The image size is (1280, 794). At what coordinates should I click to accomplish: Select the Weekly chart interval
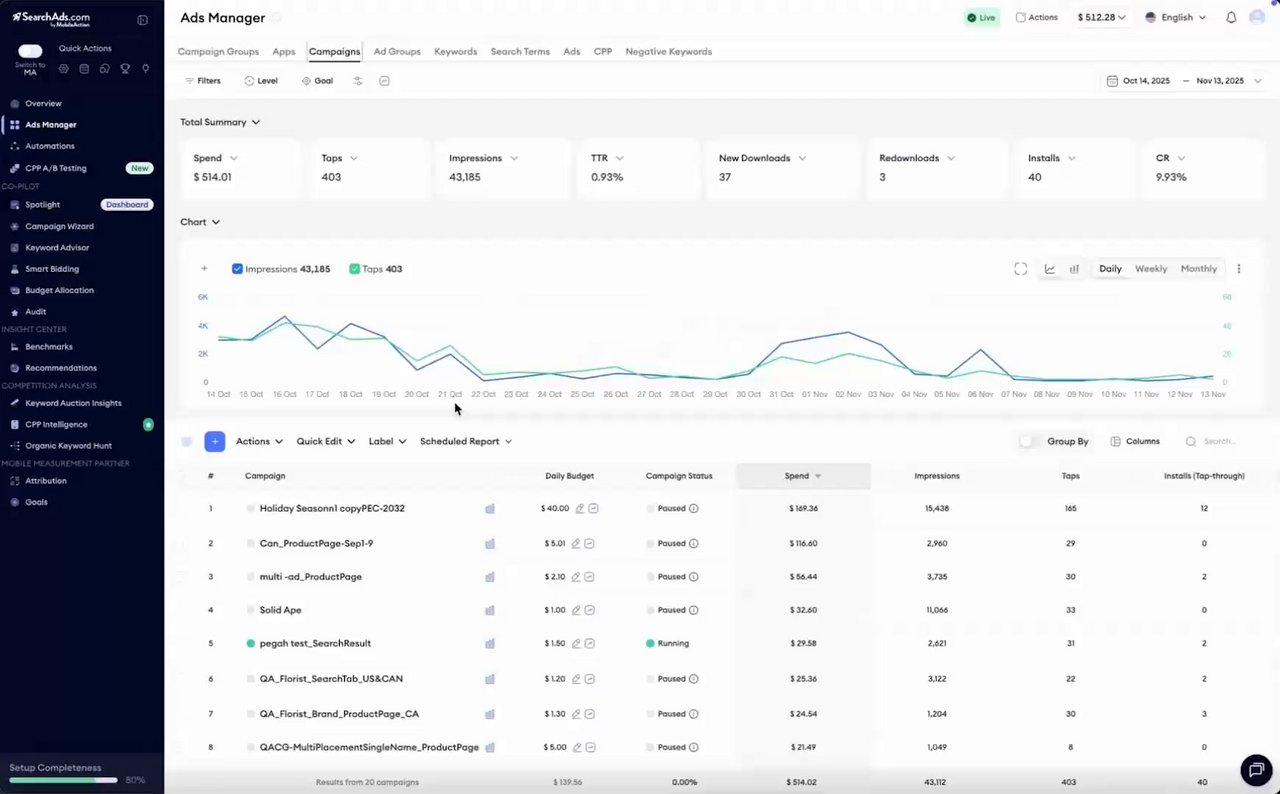tap(1151, 269)
